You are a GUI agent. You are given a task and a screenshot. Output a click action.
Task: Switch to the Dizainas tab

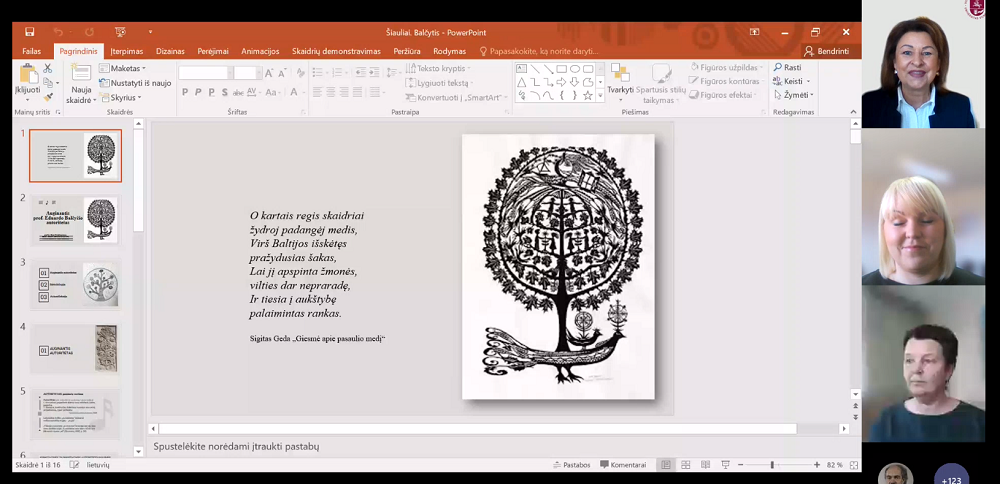coord(170,51)
